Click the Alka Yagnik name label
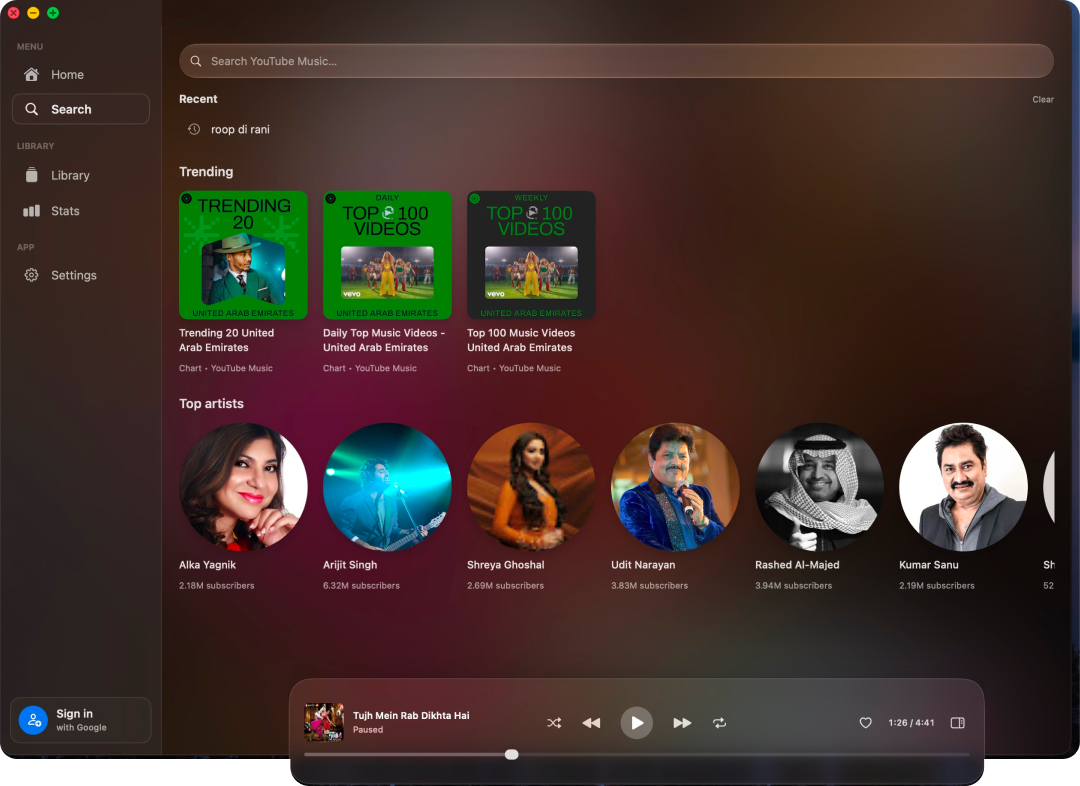1080x786 pixels. [207, 565]
